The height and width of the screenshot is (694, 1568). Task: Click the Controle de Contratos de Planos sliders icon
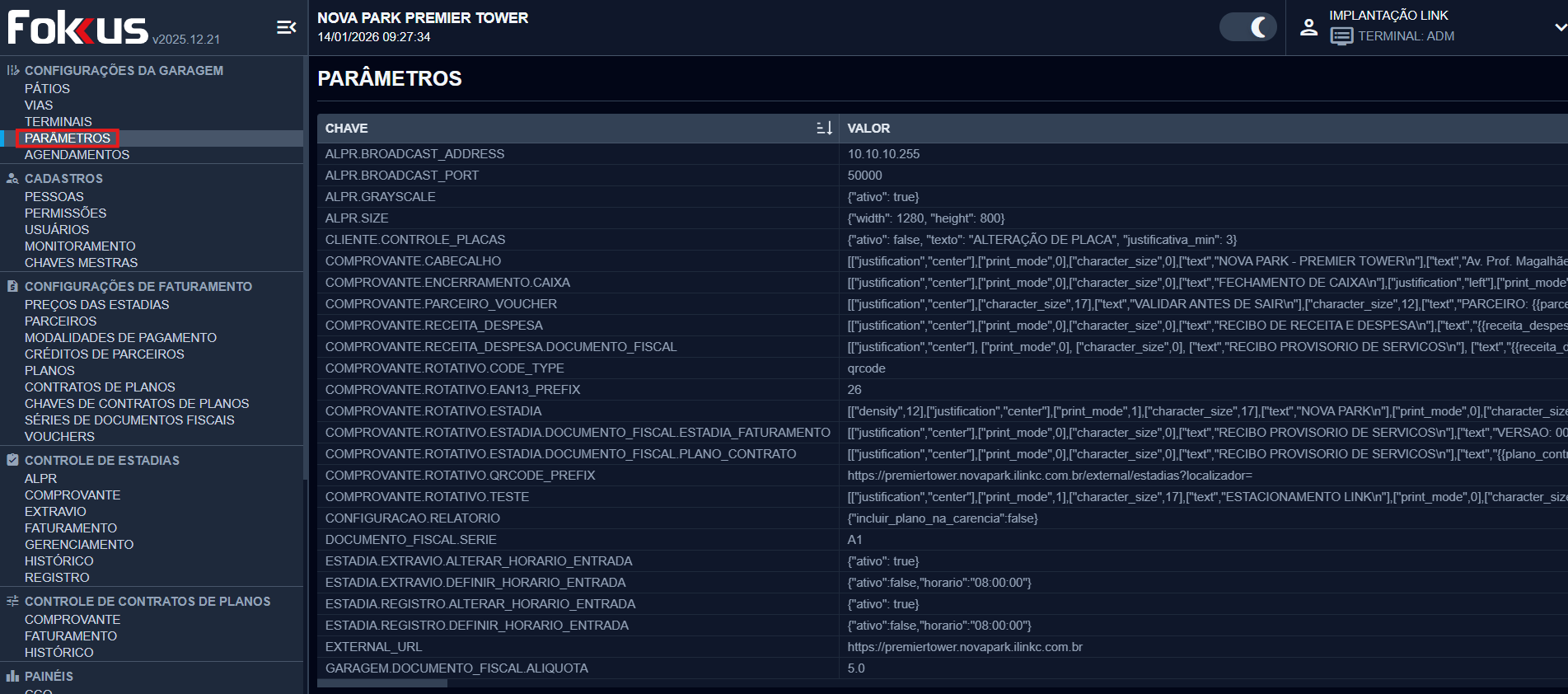coord(12,601)
